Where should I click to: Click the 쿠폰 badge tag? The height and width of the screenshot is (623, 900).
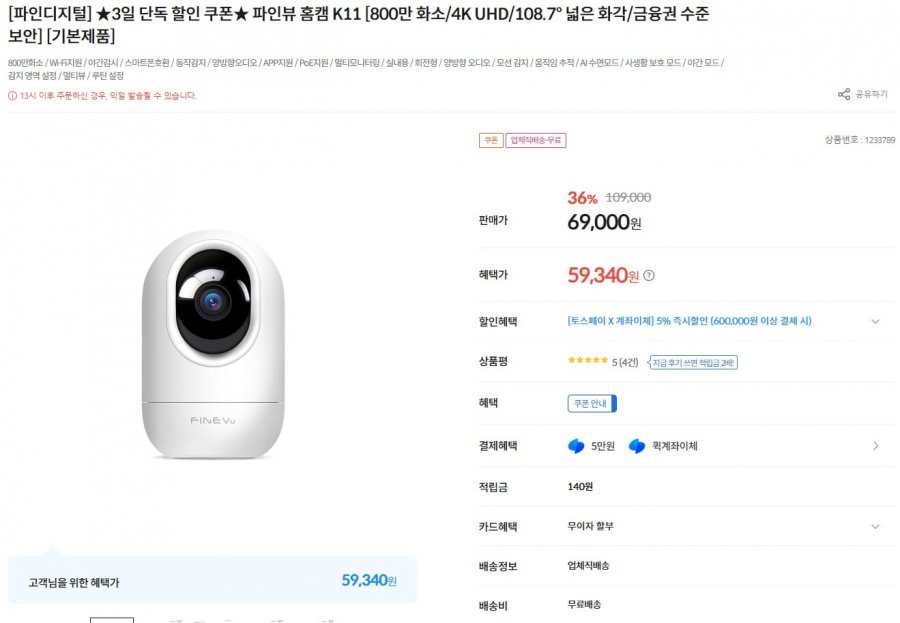tap(490, 141)
